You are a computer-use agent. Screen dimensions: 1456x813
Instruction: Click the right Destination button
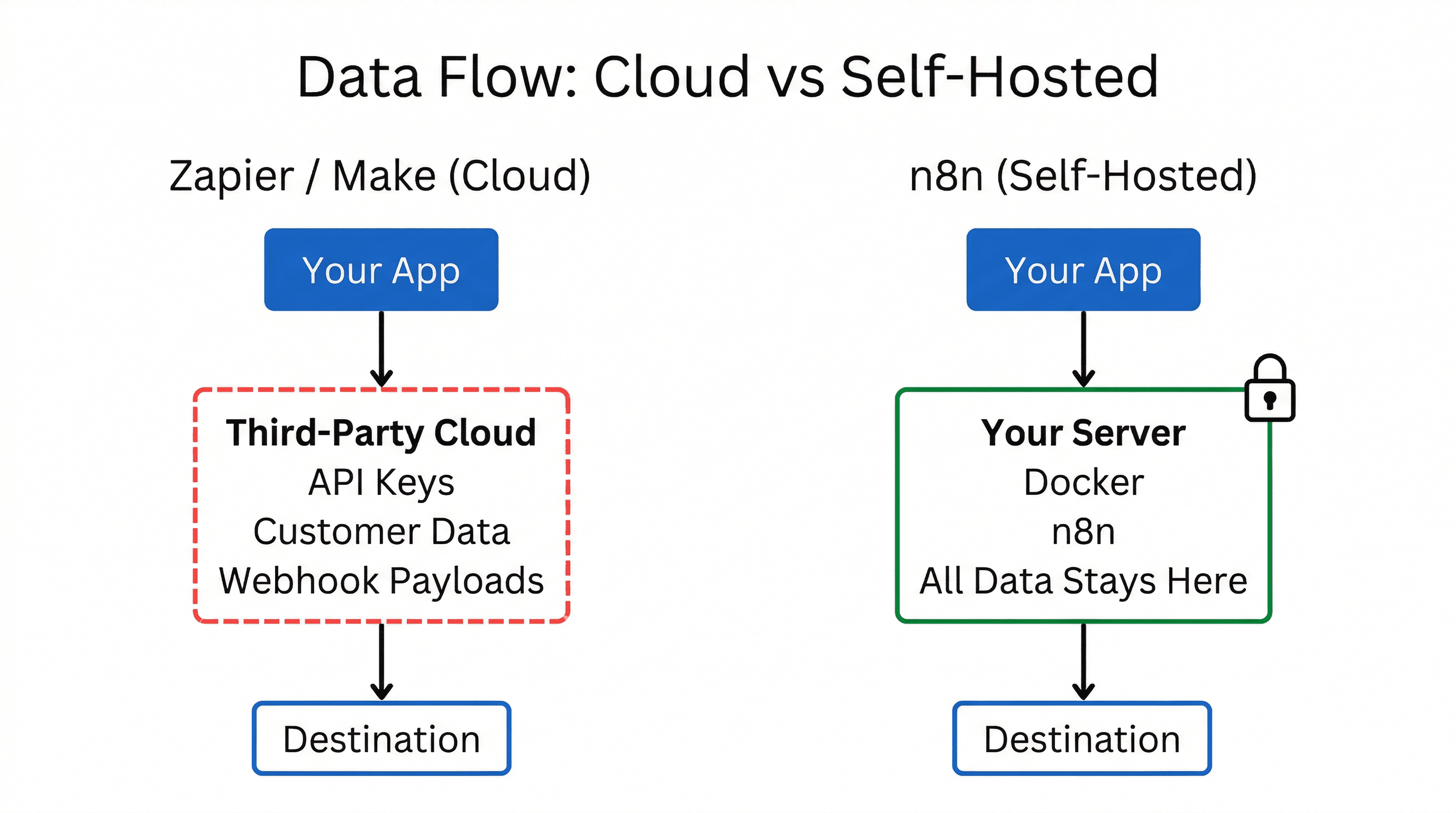[x=1082, y=738]
